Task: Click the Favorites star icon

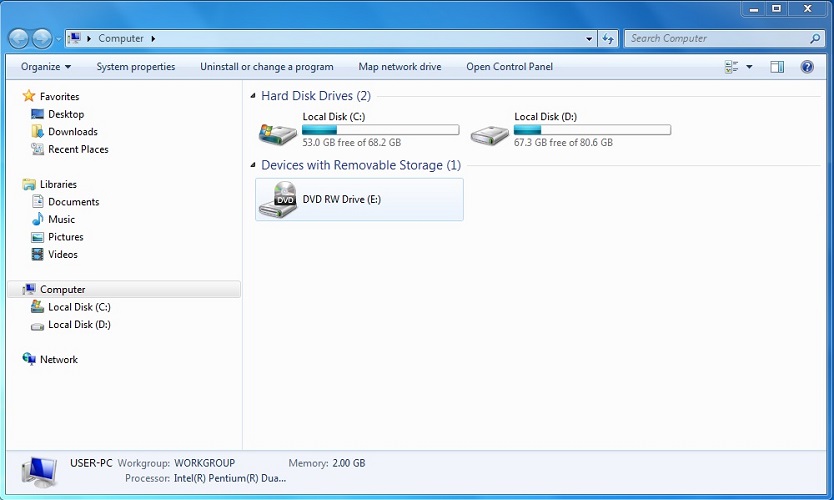Action: [29, 96]
